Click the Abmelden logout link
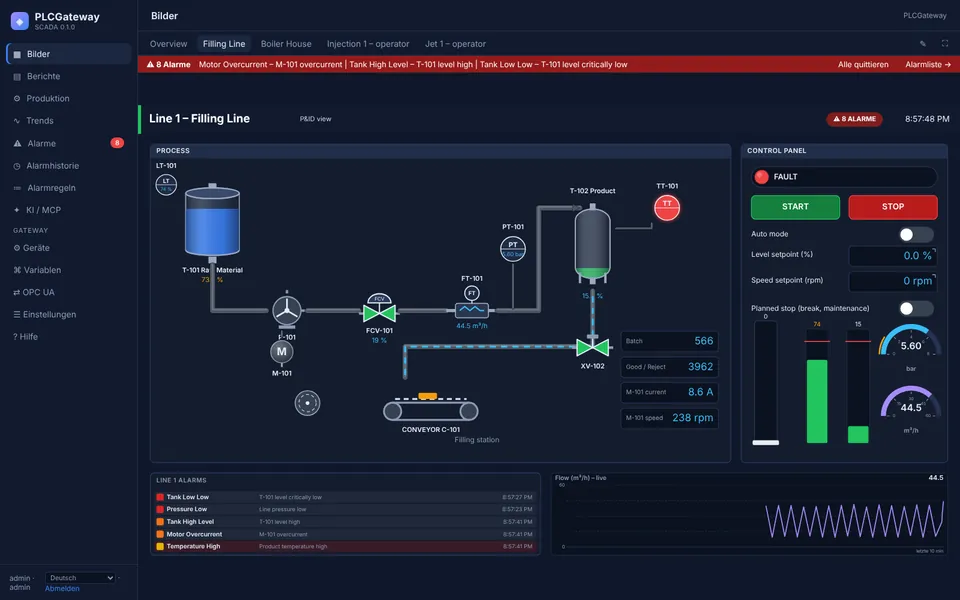 point(62,589)
